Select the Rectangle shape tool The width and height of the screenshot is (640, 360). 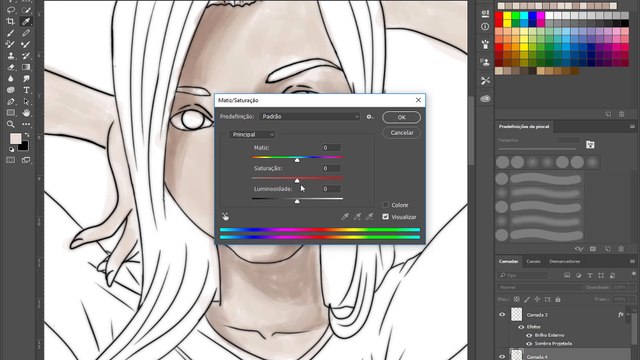(x=11, y=113)
